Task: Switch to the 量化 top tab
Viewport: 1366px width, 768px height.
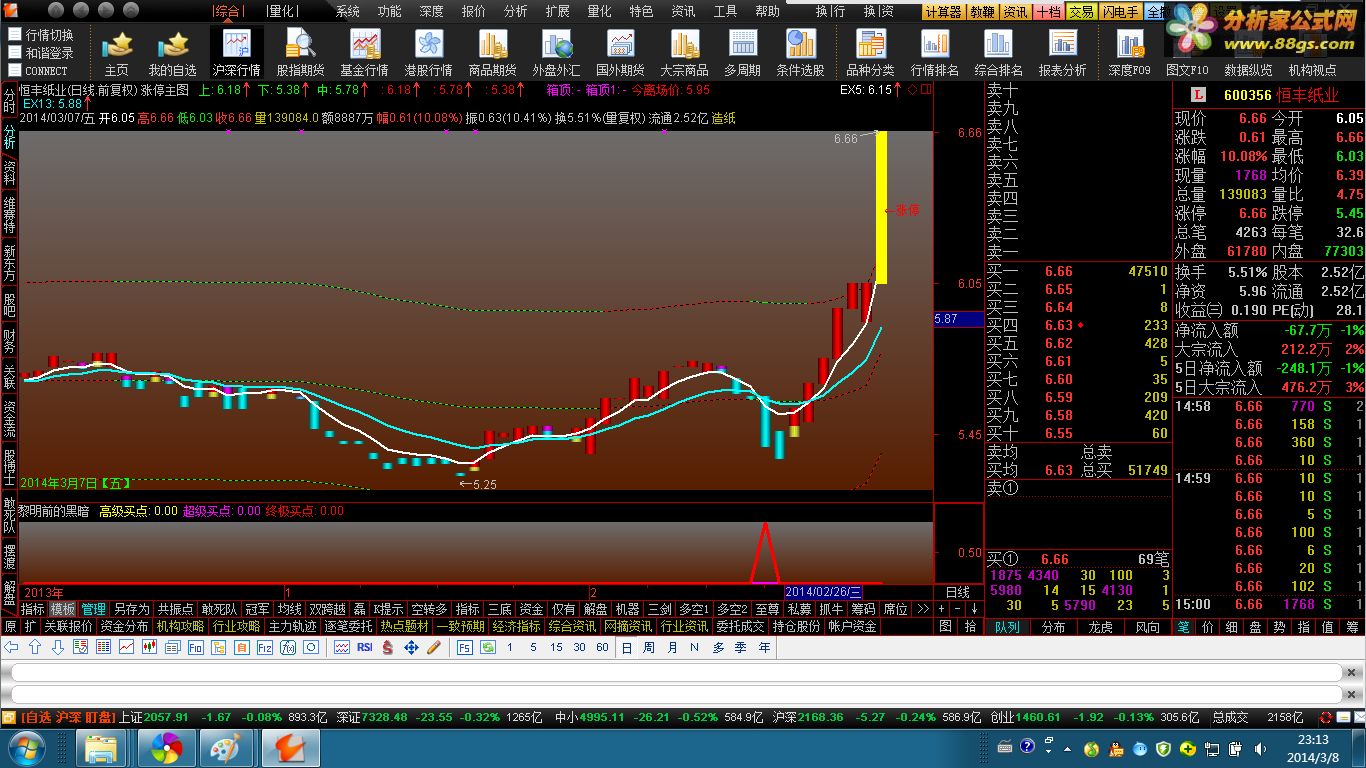Action: 283,11
